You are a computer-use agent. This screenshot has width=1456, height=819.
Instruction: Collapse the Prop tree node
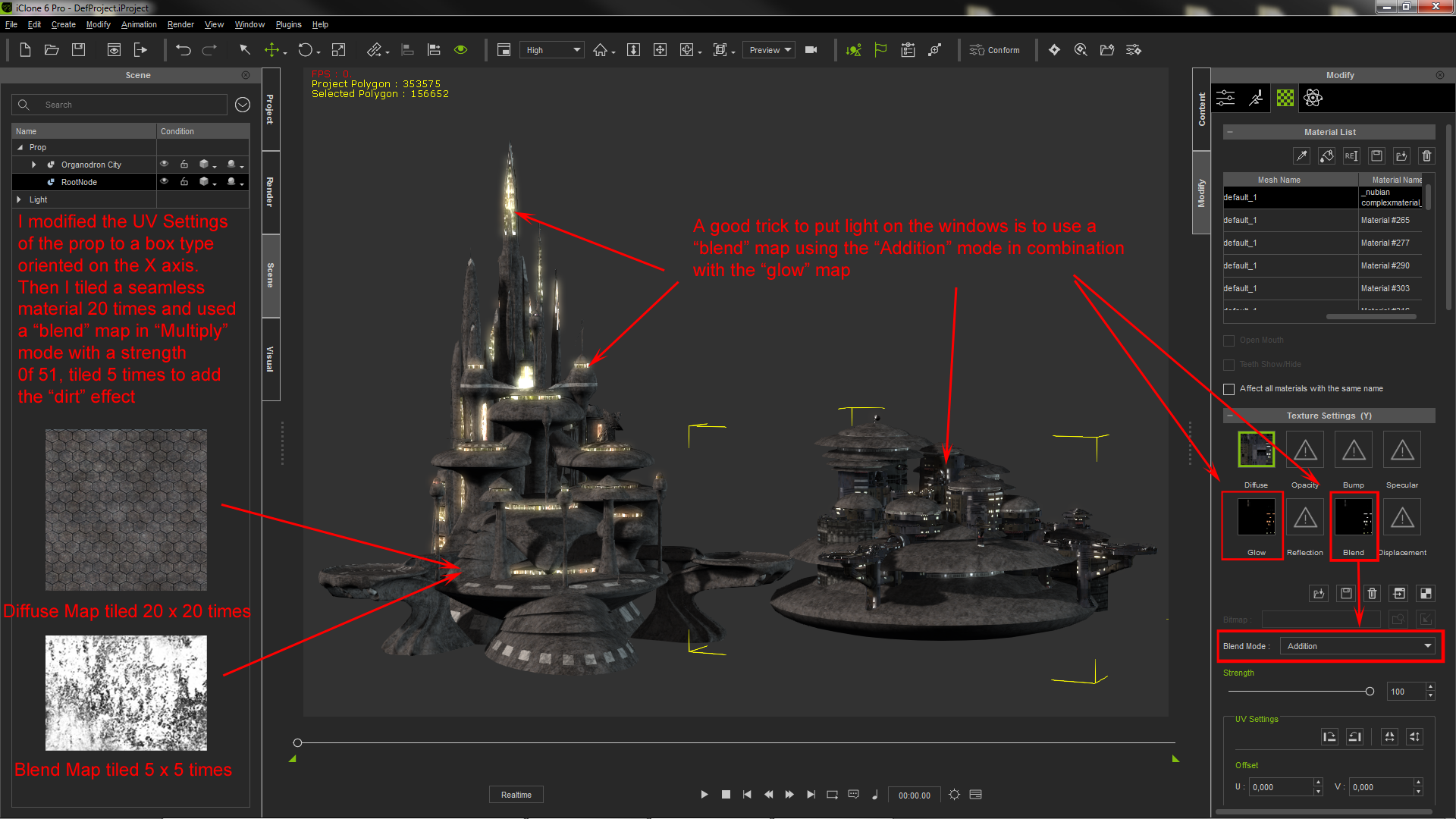20,148
